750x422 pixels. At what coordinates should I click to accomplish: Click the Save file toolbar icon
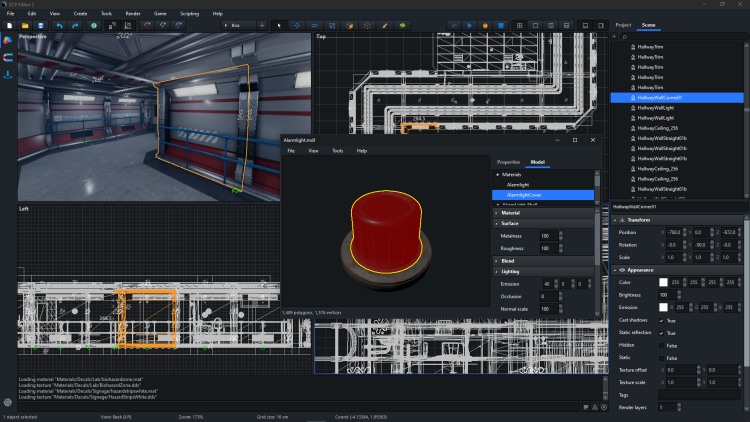coord(40,24)
